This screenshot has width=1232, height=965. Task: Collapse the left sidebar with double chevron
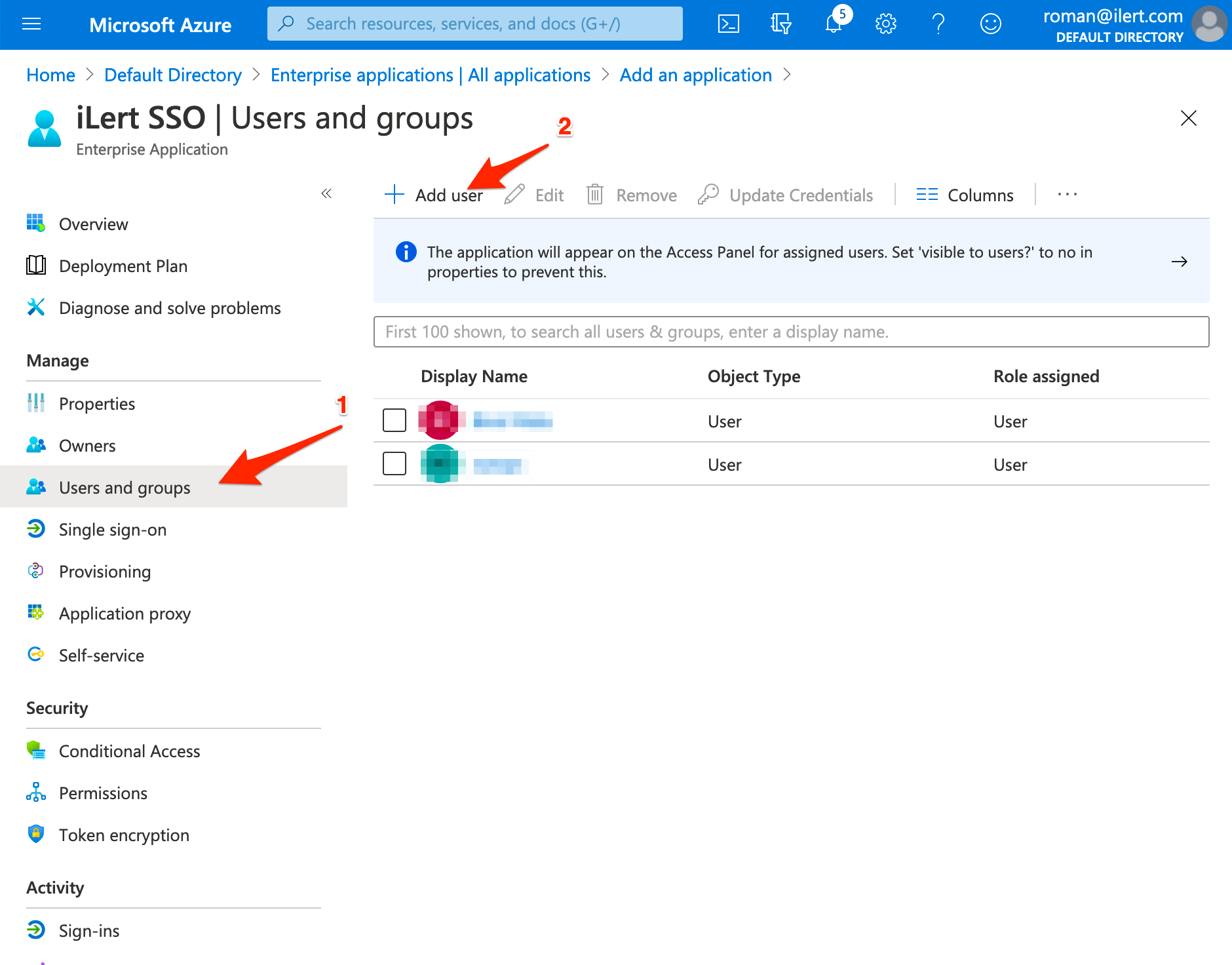326,193
